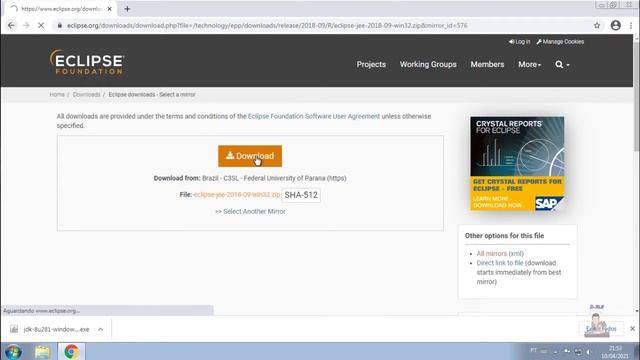This screenshot has height=360, width=640.
Task: Close the downloads bar
Action: point(632,329)
